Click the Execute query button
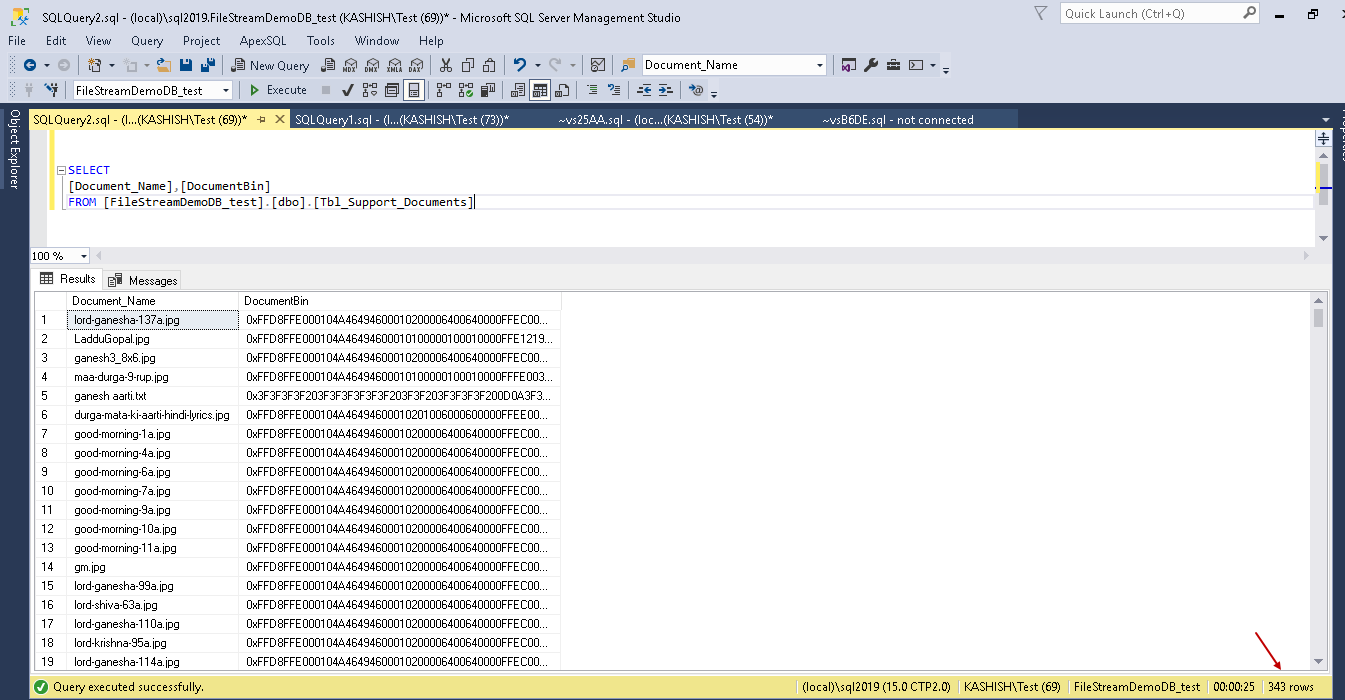The width and height of the screenshot is (1345, 700). [278, 90]
